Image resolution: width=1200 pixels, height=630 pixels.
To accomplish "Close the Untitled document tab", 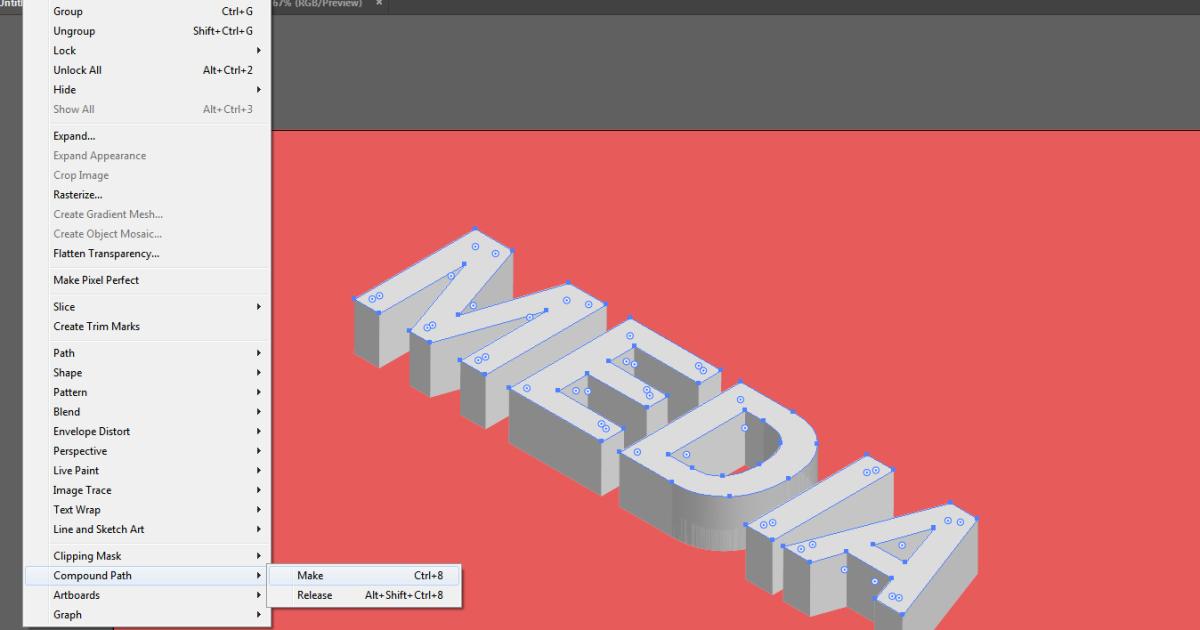I will [378, 3].
